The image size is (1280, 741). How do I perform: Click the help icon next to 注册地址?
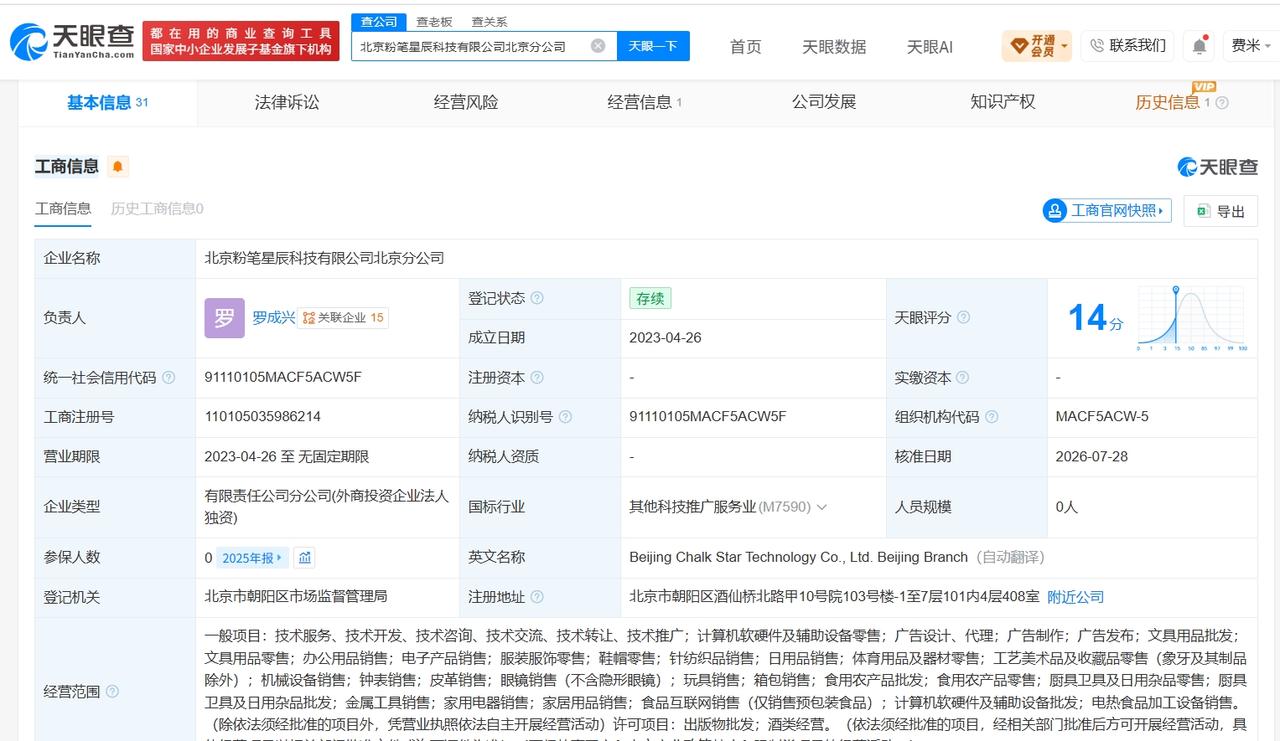(x=537, y=597)
